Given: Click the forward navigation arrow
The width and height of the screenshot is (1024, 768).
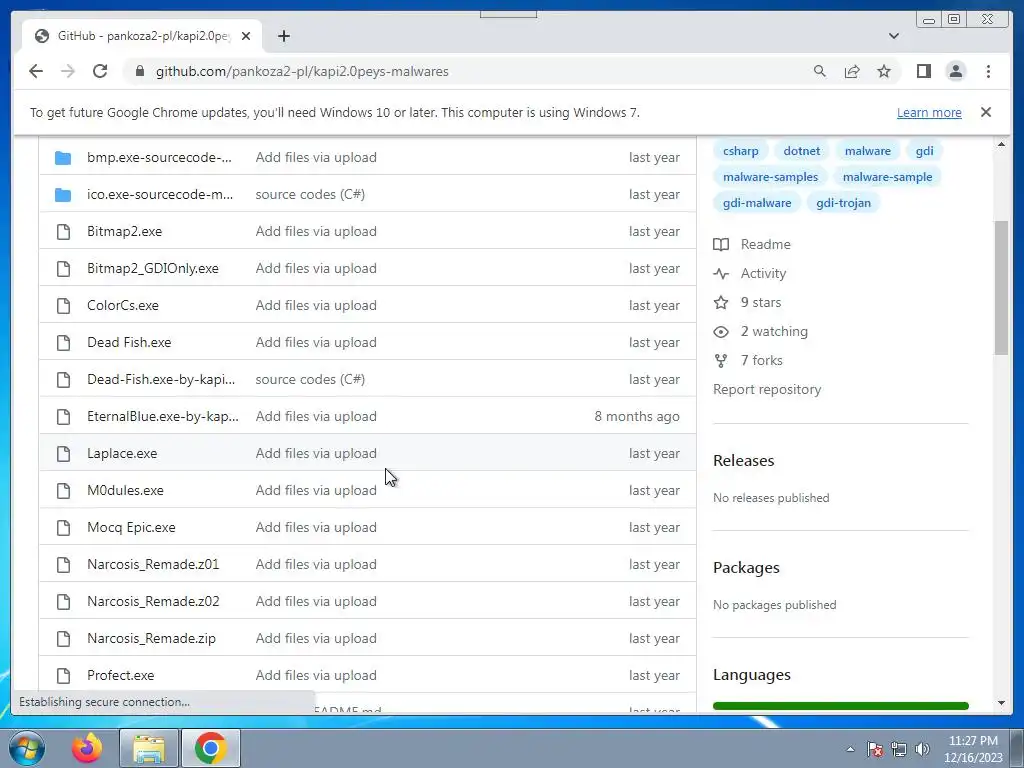Looking at the screenshot, I should [68, 71].
